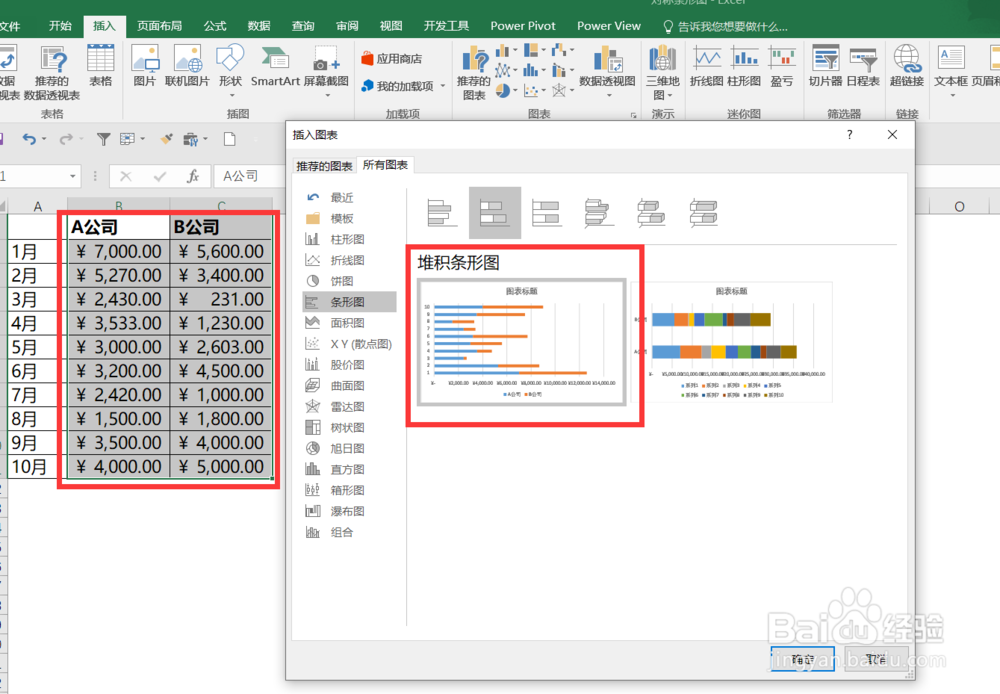
Task: Insert a 盈亏 win/loss sparkline
Action: [782, 66]
